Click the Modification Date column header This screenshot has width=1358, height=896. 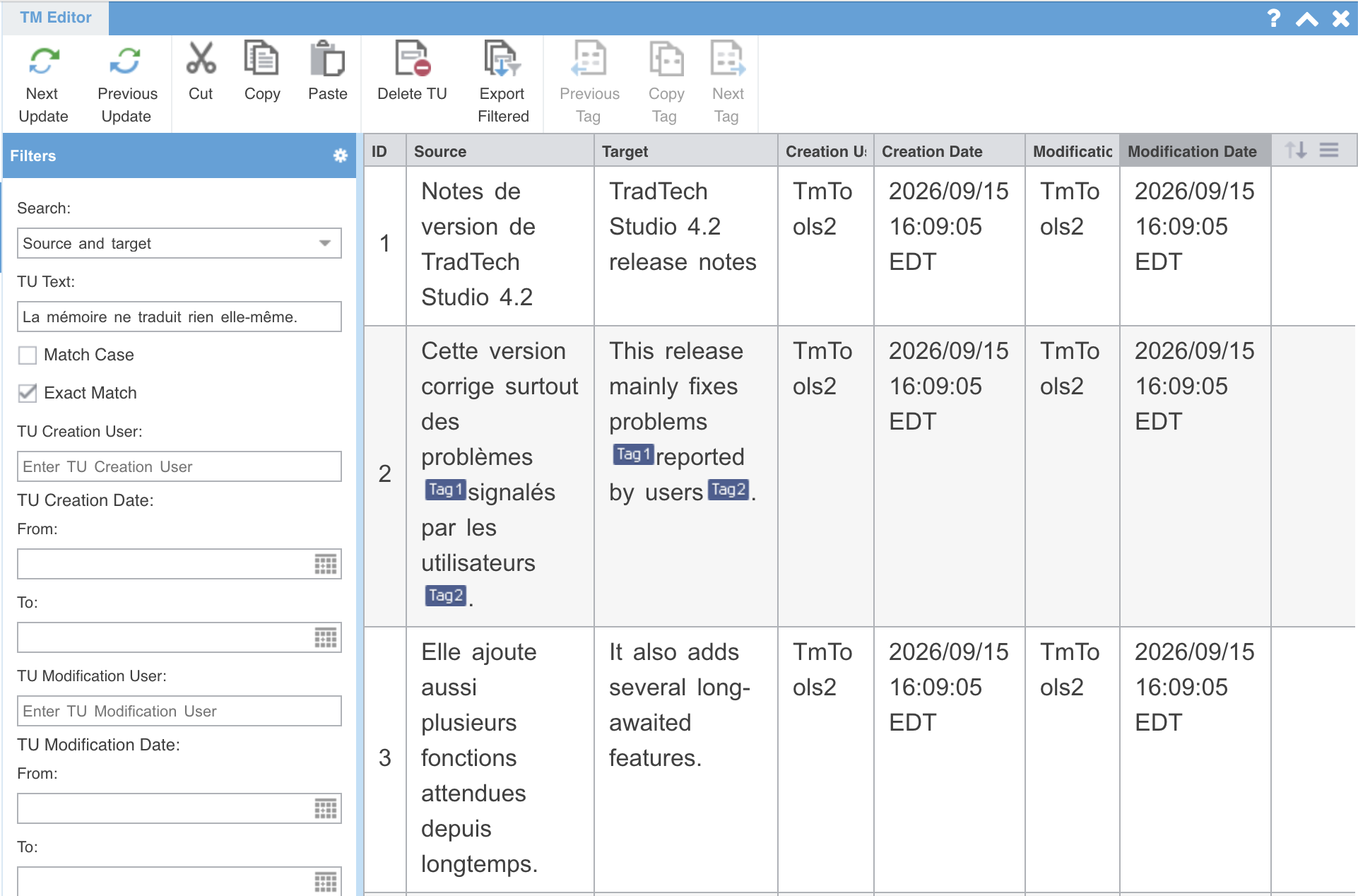[x=1195, y=151]
